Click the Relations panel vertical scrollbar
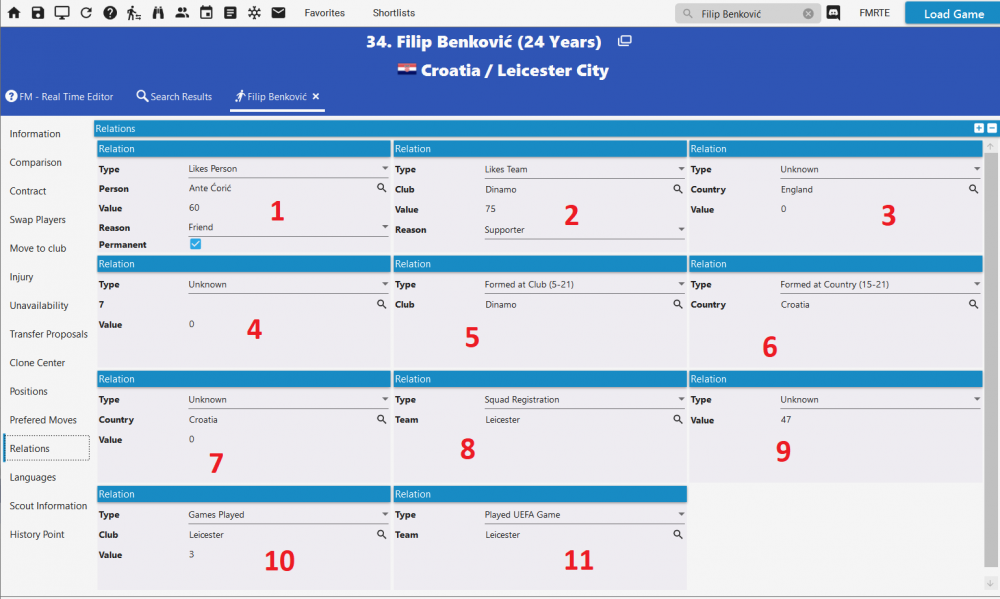 [x=990, y=360]
